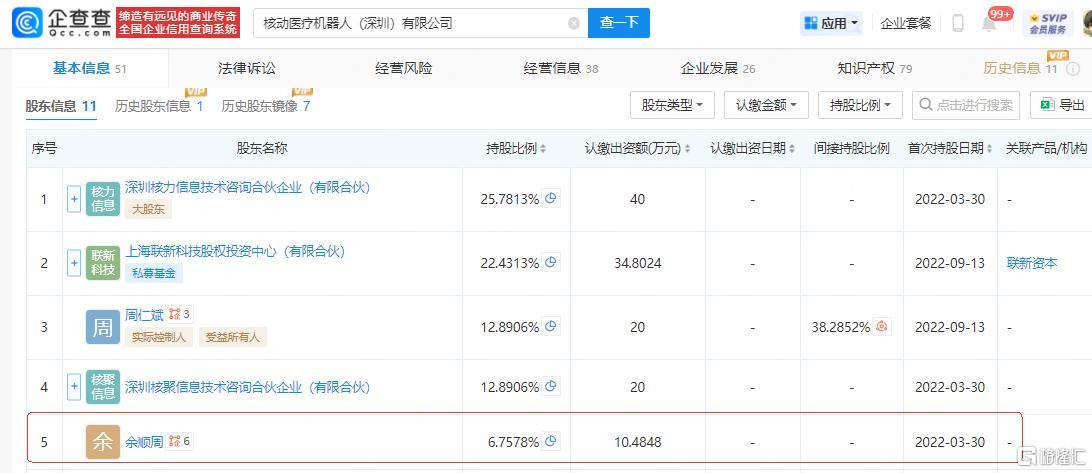Expand row 4 深圳核聚信息 shareholder details

coord(74,387)
